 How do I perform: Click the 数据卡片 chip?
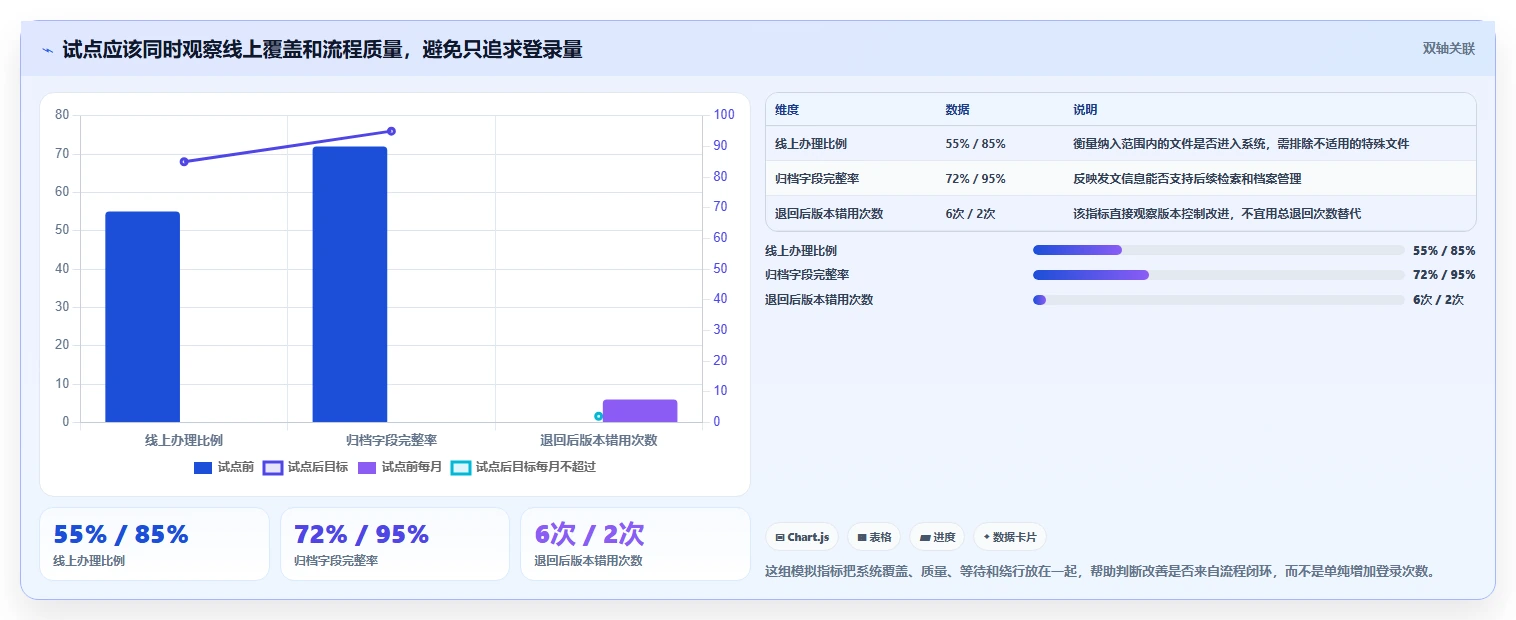tap(1010, 537)
